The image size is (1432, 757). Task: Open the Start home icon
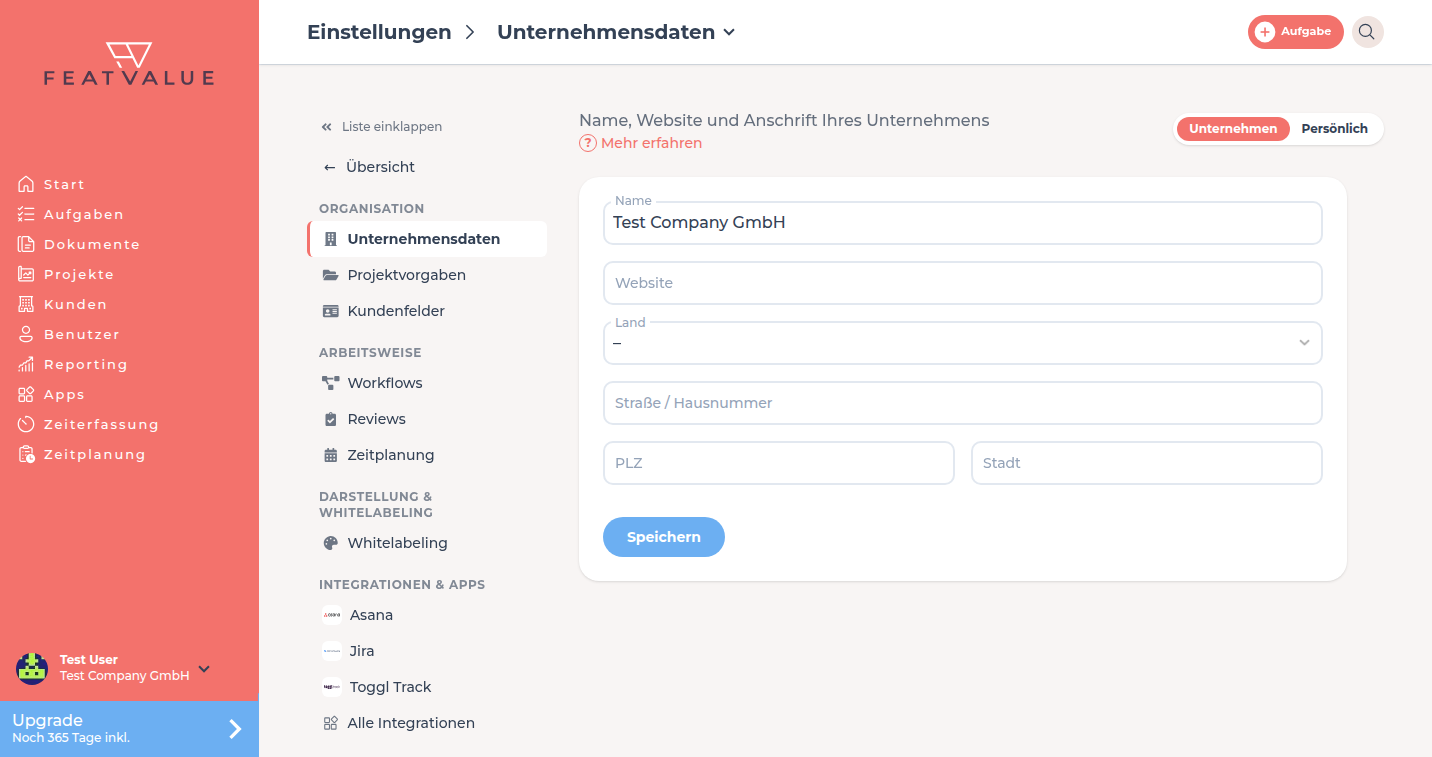pyautogui.click(x=26, y=184)
